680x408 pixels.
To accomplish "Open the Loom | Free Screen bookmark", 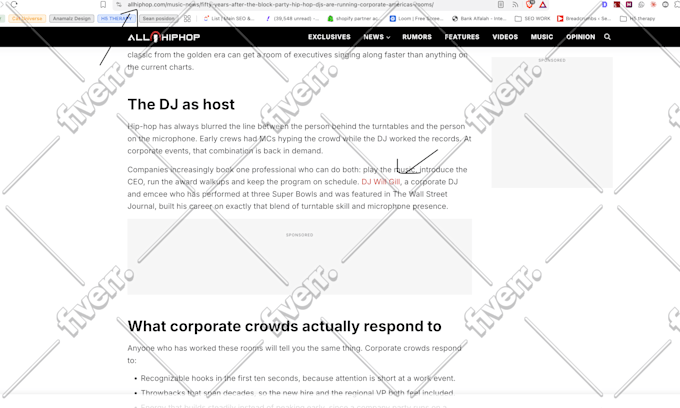I will click(x=416, y=19).
